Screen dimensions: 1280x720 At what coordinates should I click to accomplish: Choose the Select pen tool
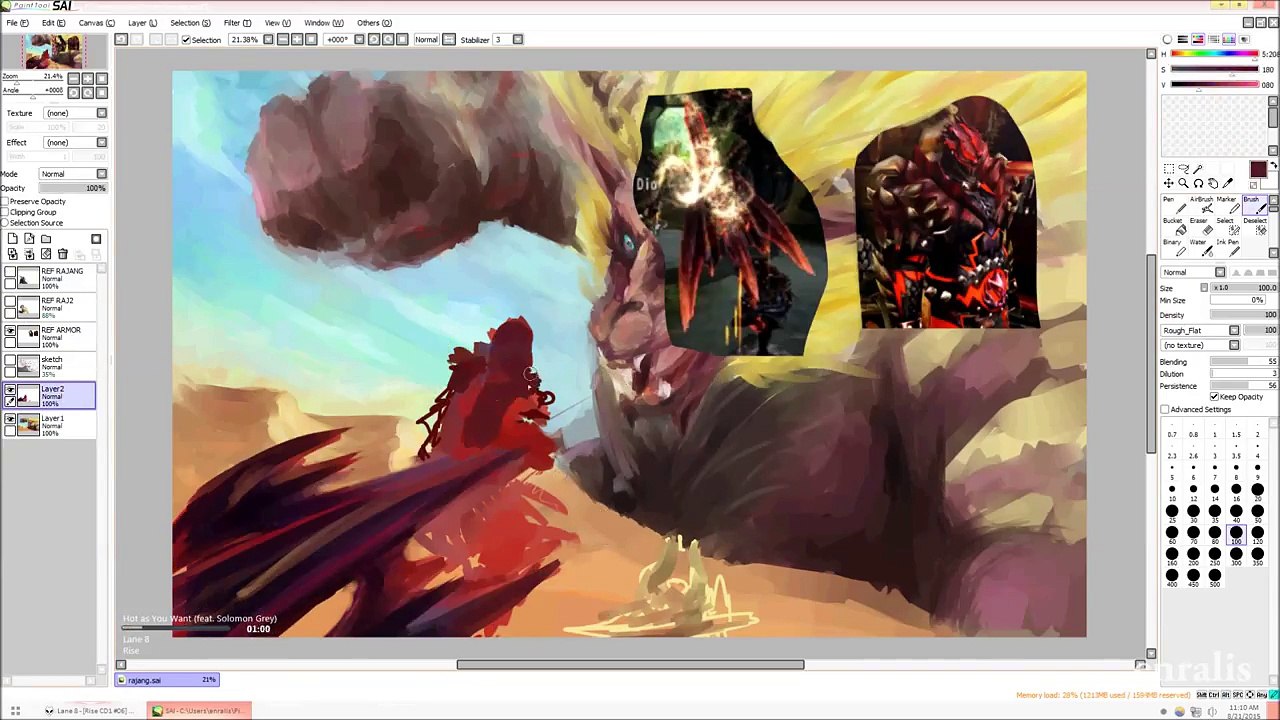[x=1228, y=226]
